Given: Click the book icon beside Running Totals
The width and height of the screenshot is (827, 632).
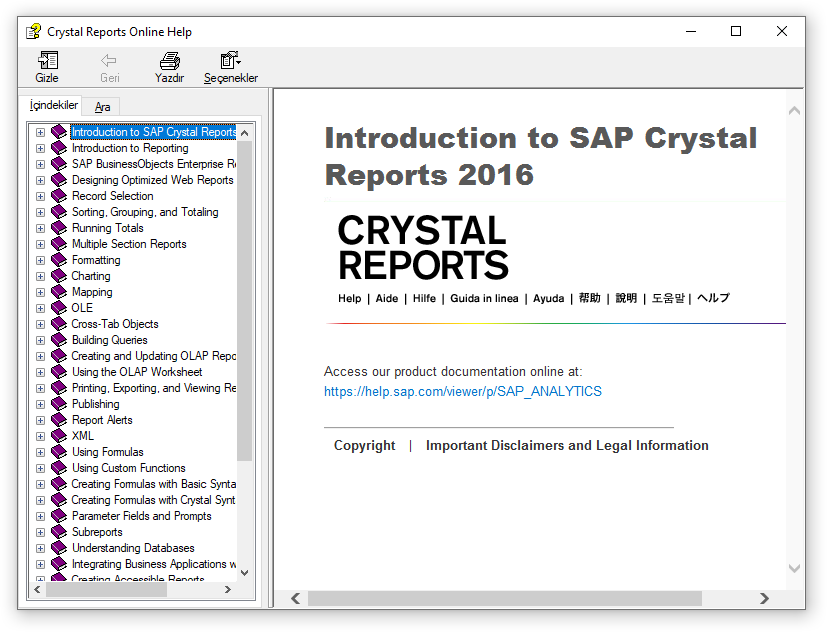Looking at the screenshot, I should 59,228.
